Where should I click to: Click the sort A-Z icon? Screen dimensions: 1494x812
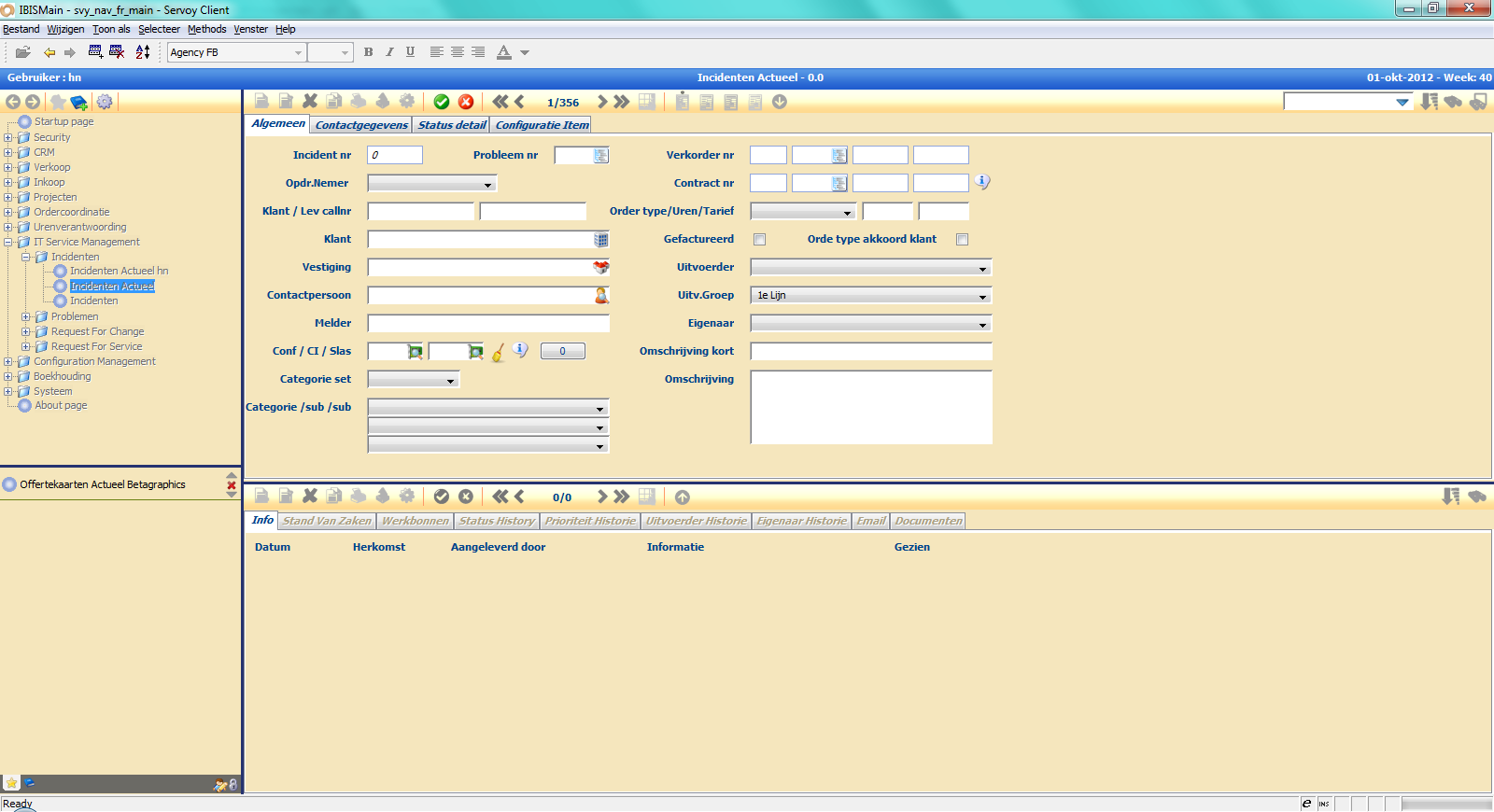pos(143,52)
